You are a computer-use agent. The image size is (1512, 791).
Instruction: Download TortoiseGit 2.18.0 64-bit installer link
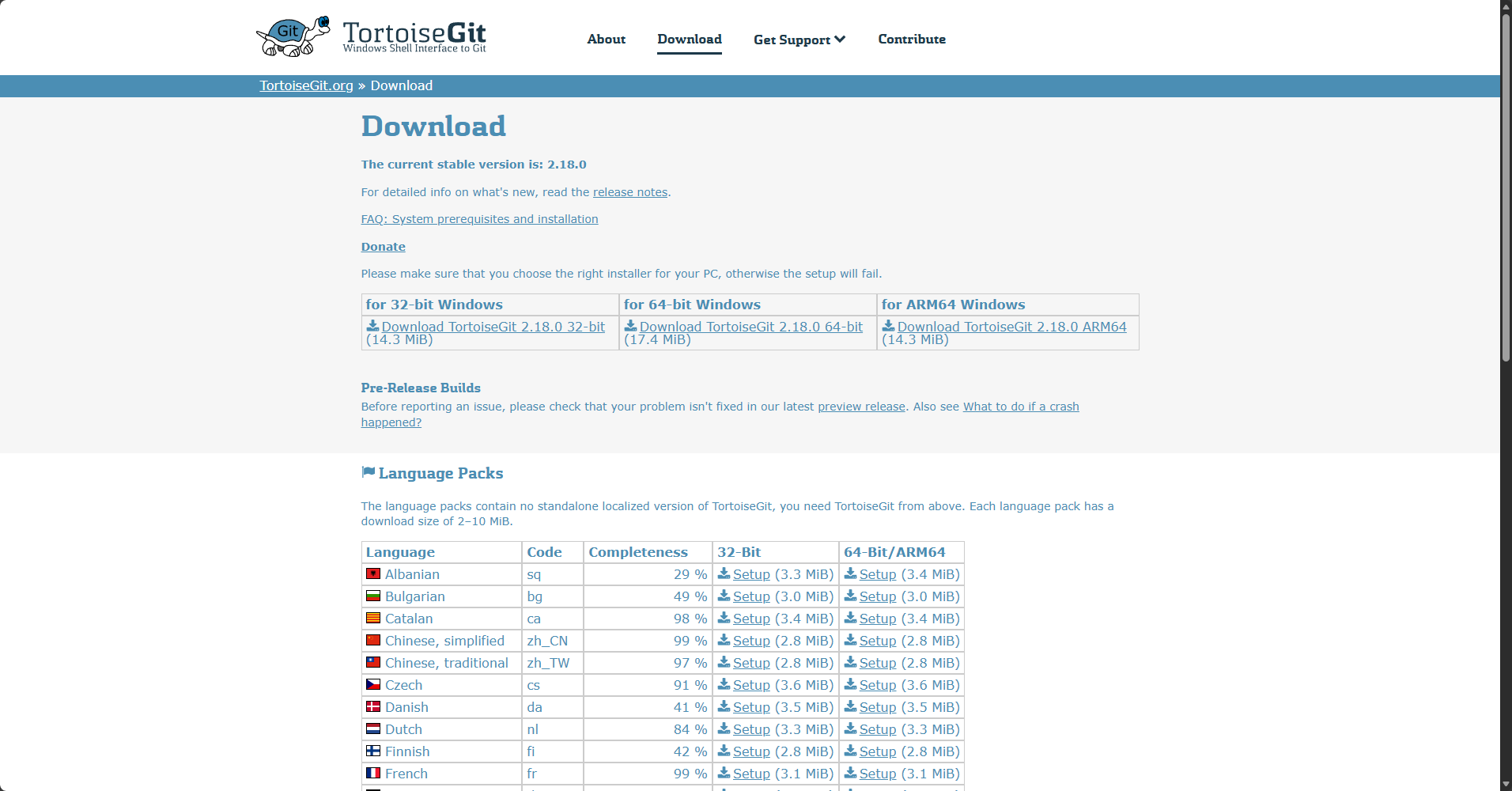[x=750, y=327]
